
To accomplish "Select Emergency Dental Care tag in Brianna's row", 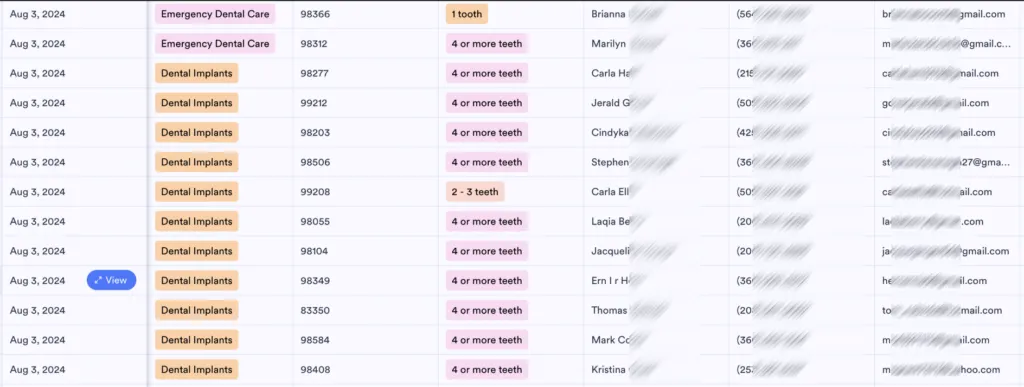I will [x=215, y=14].
